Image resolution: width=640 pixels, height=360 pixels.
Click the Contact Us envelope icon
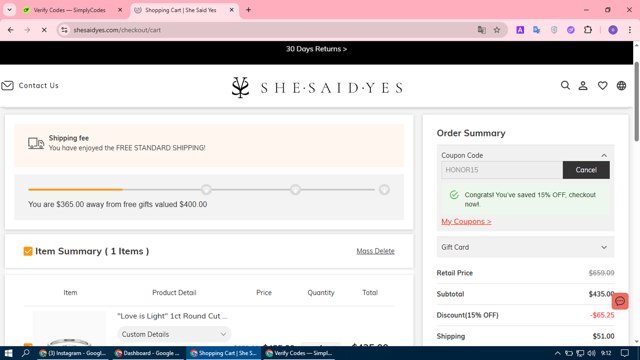[7, 85]
